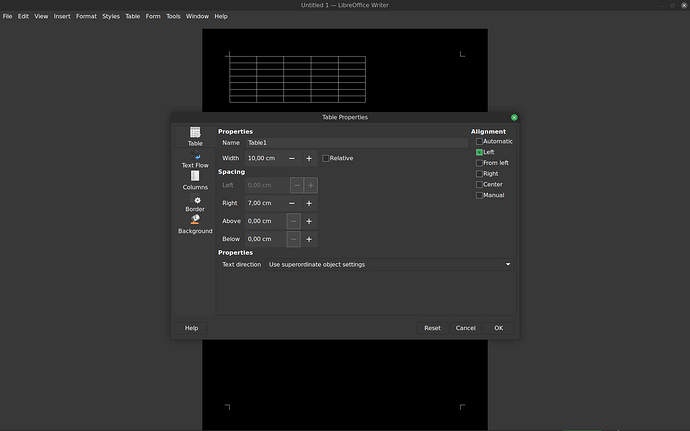The width and height of the screenshot is (690, 431).
Task: Open the Format menu
Action: pos(86,16)
